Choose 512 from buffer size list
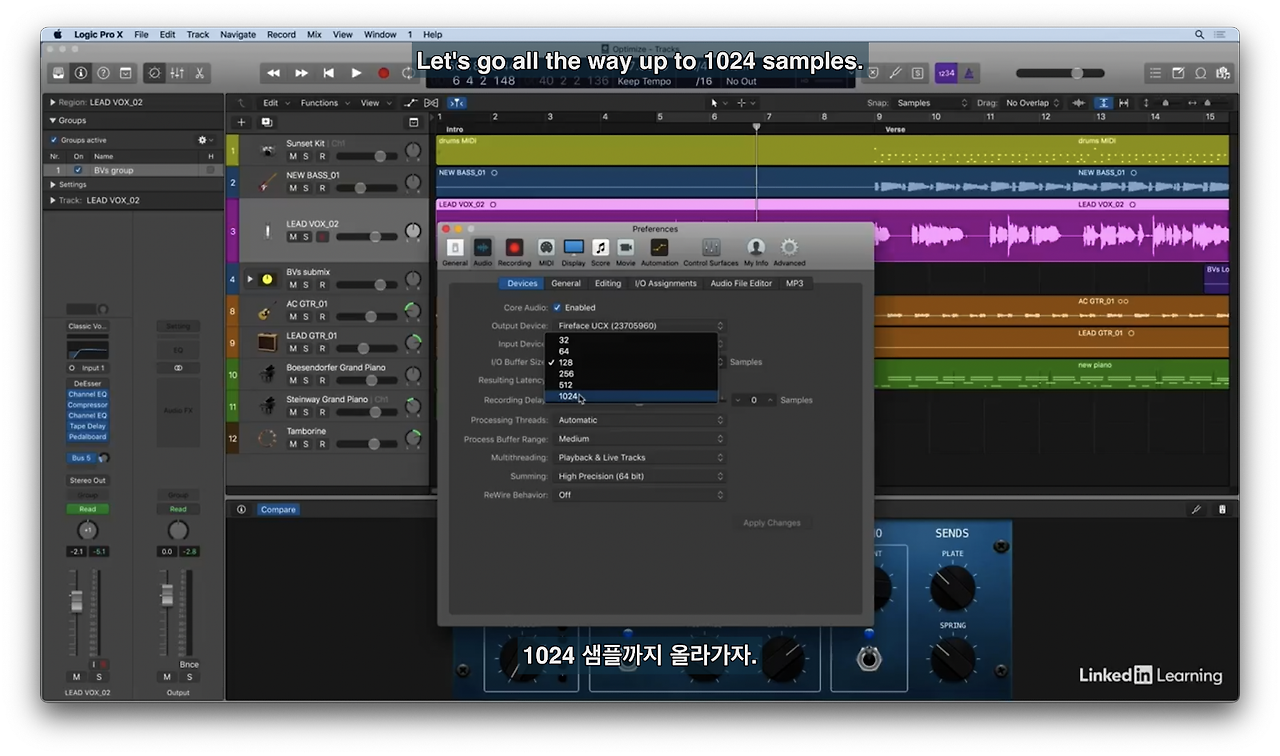The height and width of the screenshot is (756, 1280). (x=632, y=385)
